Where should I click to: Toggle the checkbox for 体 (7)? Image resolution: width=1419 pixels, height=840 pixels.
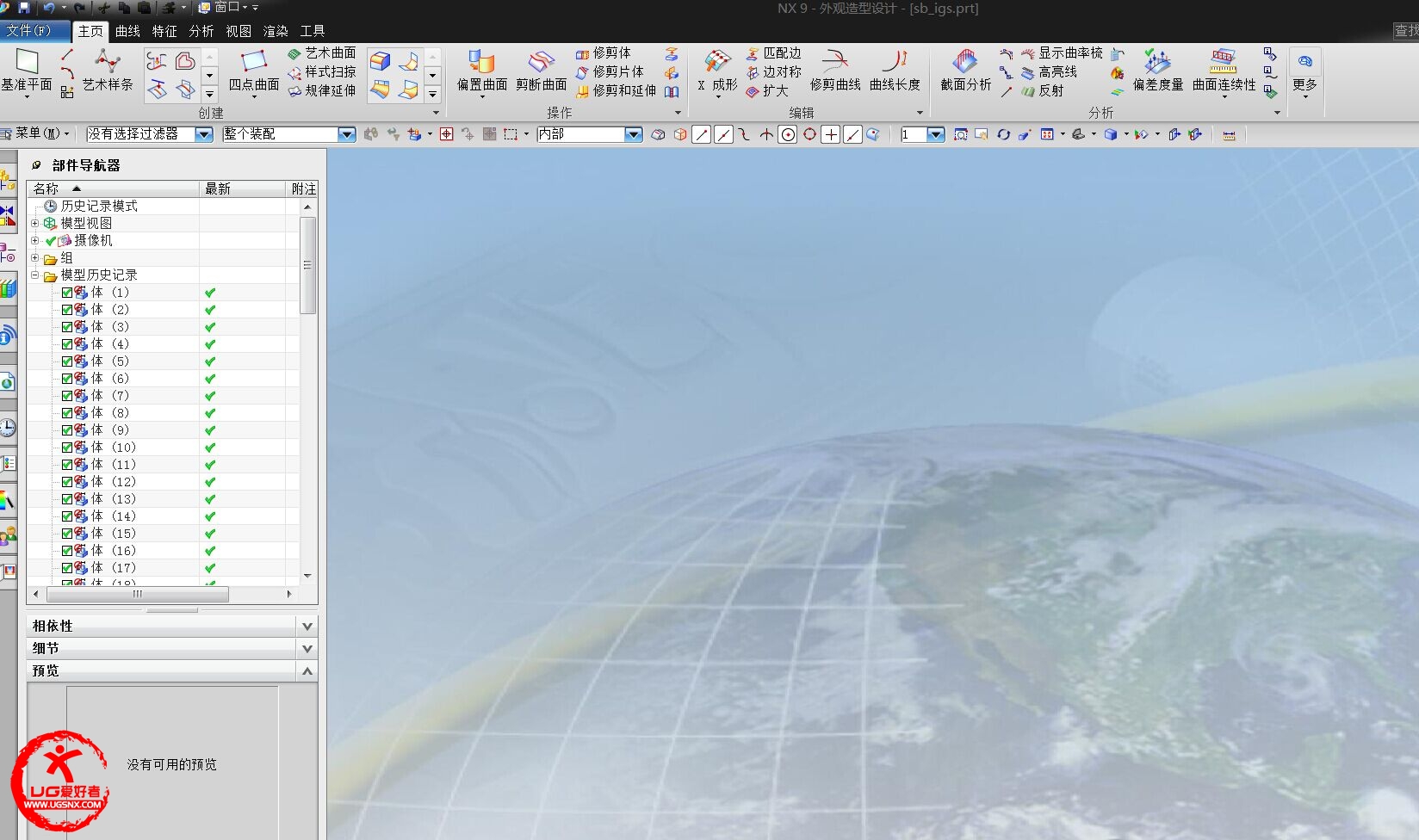(x=67, y=396)
